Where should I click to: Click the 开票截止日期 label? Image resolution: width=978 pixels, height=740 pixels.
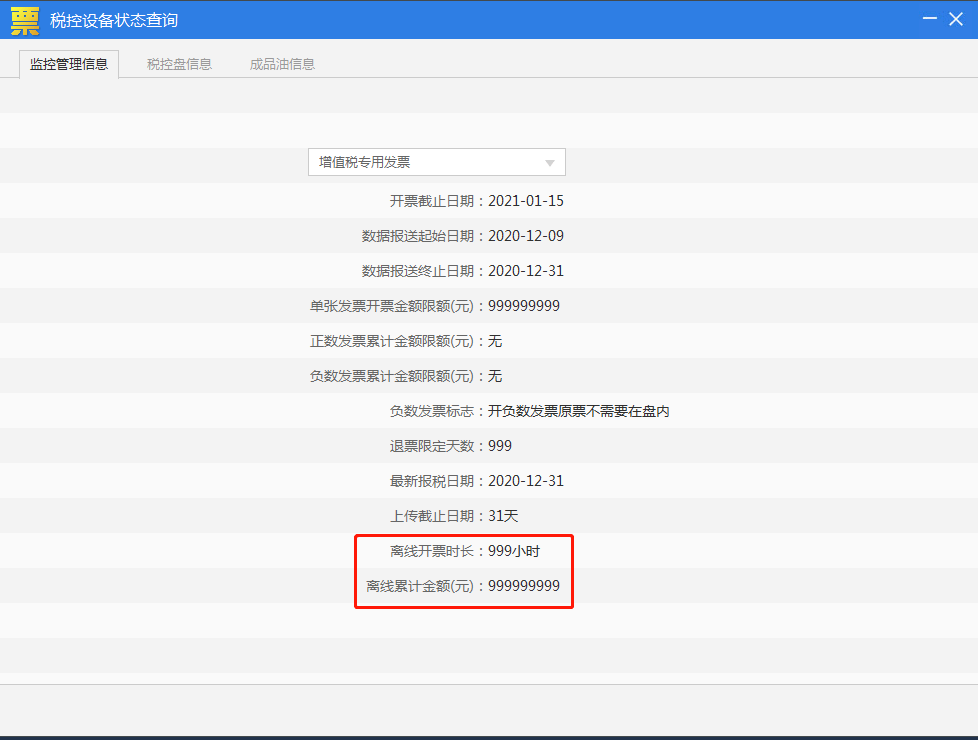tap(432, 201)
